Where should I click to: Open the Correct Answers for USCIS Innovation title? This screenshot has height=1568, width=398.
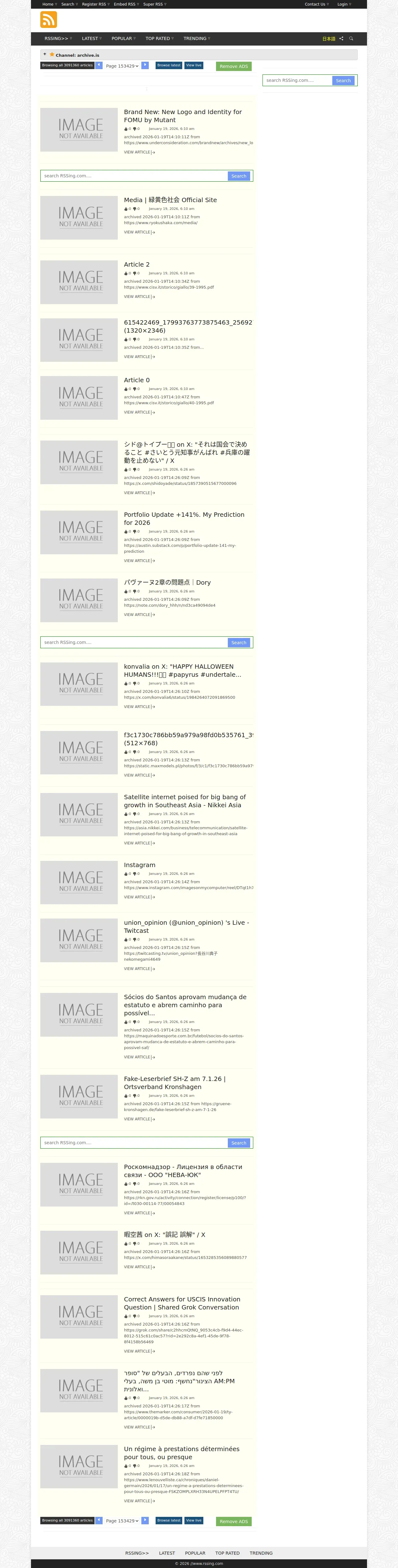tap(182, 1303)
